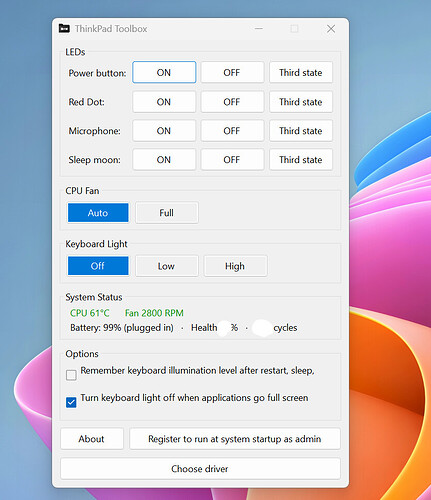
Task: Close the ThinkPad Toolbox window
Action: click(x=331, y=29)
